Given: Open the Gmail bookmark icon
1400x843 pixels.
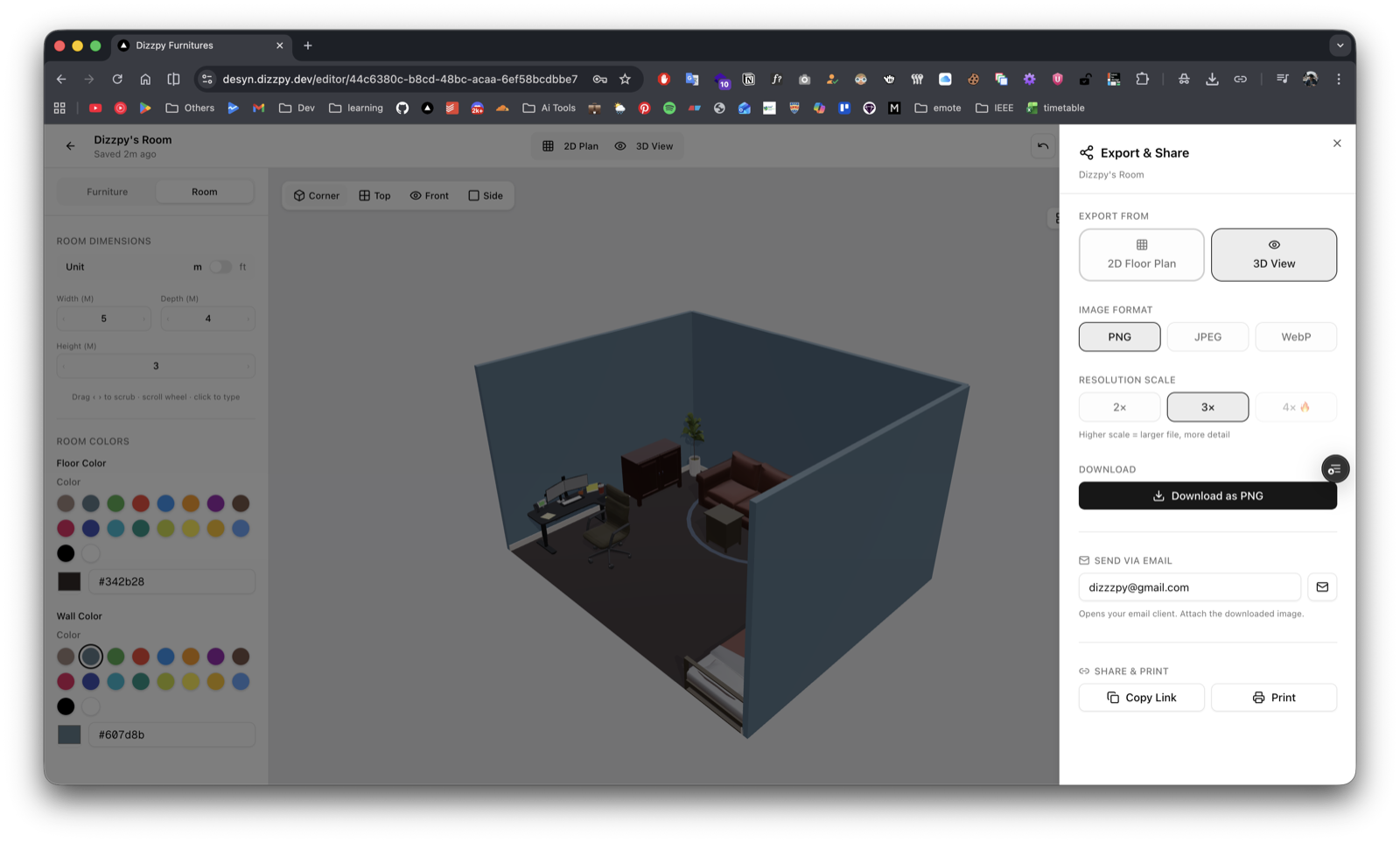Looking at the screenshot, I should [258, 108].
